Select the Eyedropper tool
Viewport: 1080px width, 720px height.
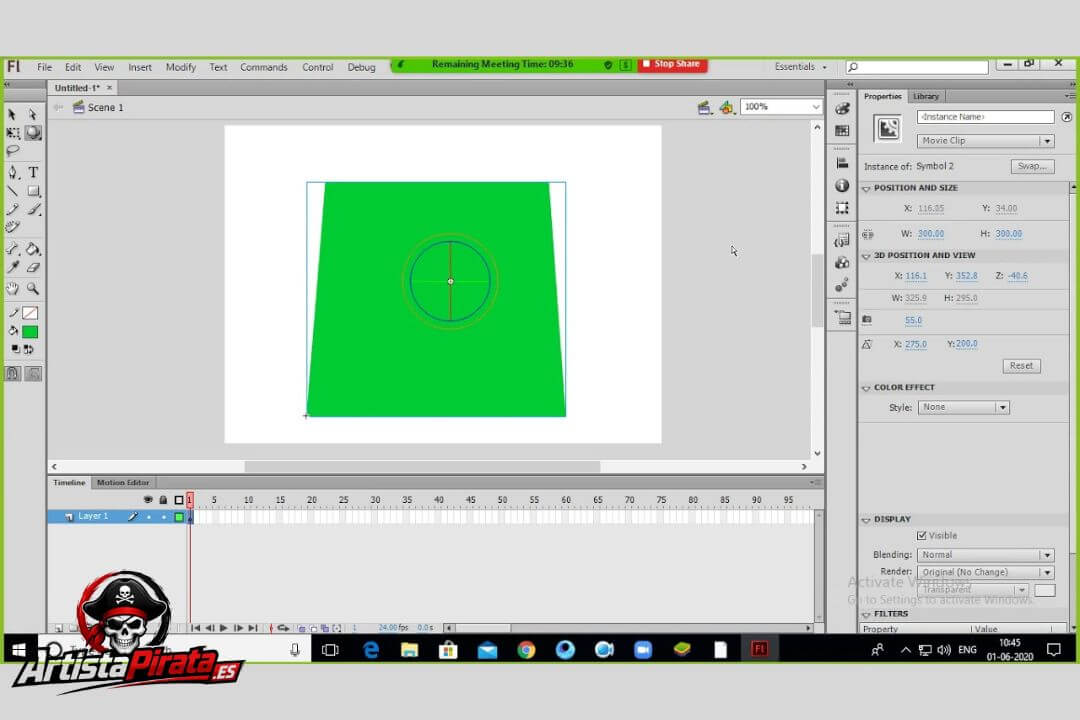(12, 267)
